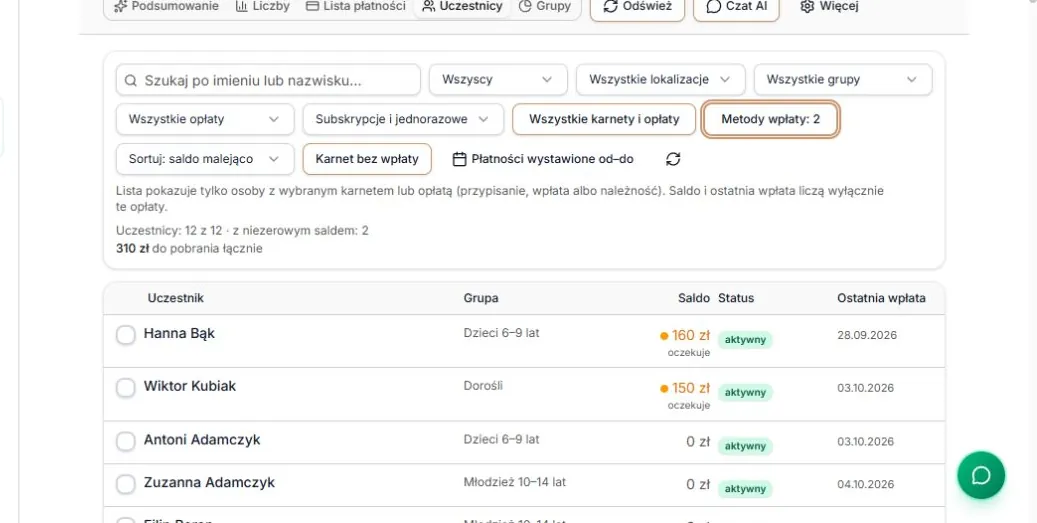Screen dimensions: 1037x523
Task: Click the Uczestnik column header
Action: (x=175, y=298)
